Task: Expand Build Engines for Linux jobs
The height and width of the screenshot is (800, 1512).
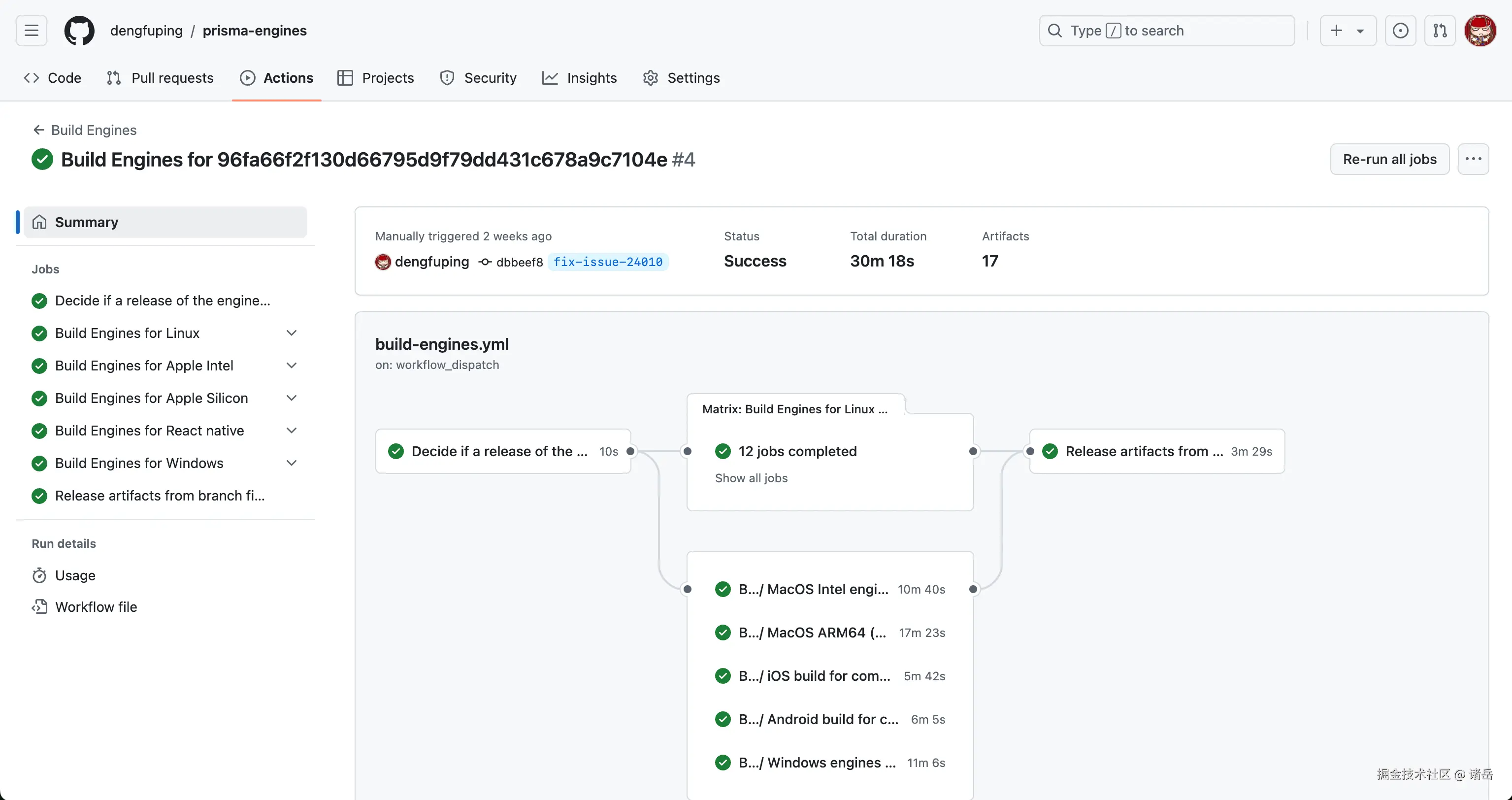Action: [x=291, y=333]
